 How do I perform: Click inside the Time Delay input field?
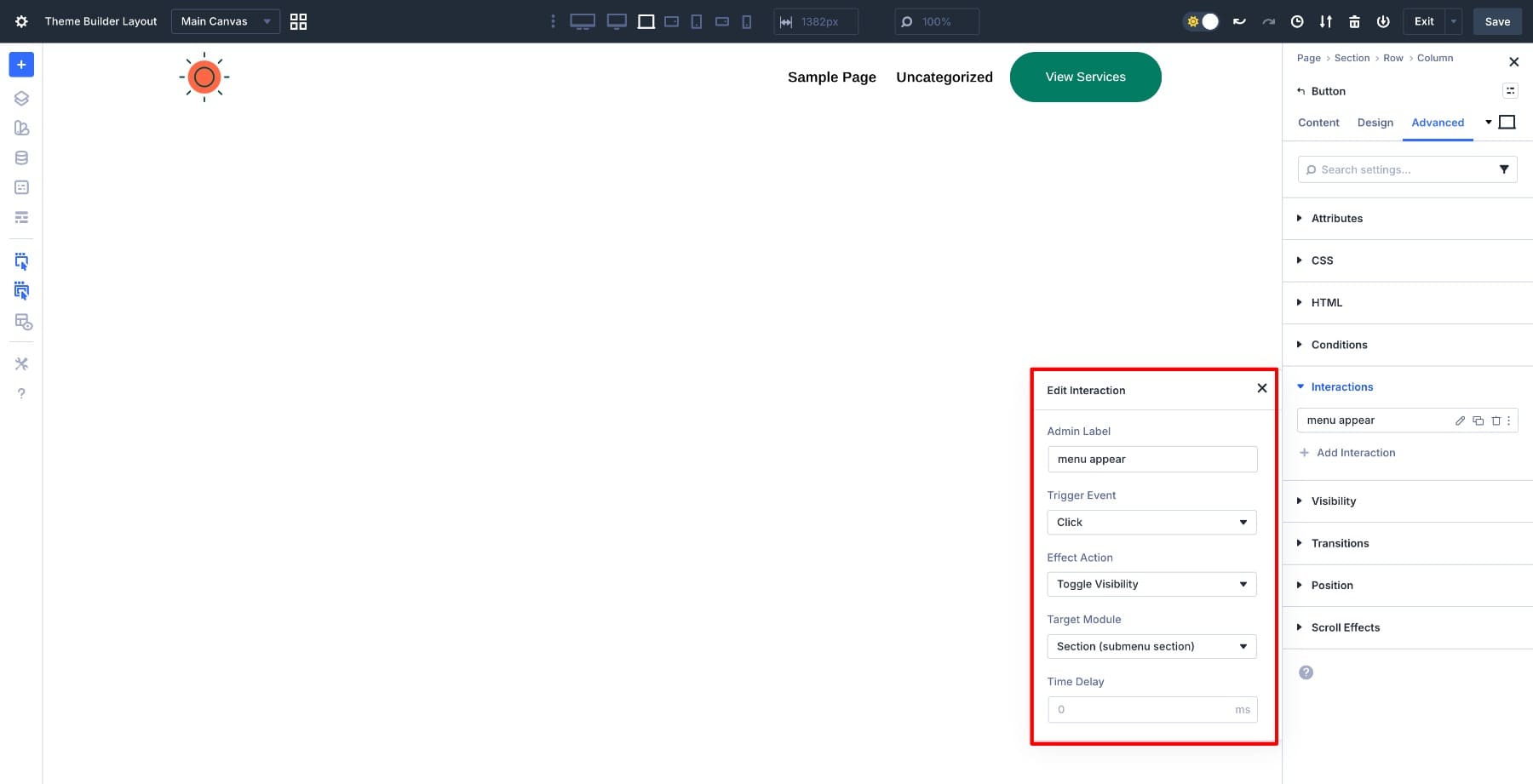point(1141,709)
